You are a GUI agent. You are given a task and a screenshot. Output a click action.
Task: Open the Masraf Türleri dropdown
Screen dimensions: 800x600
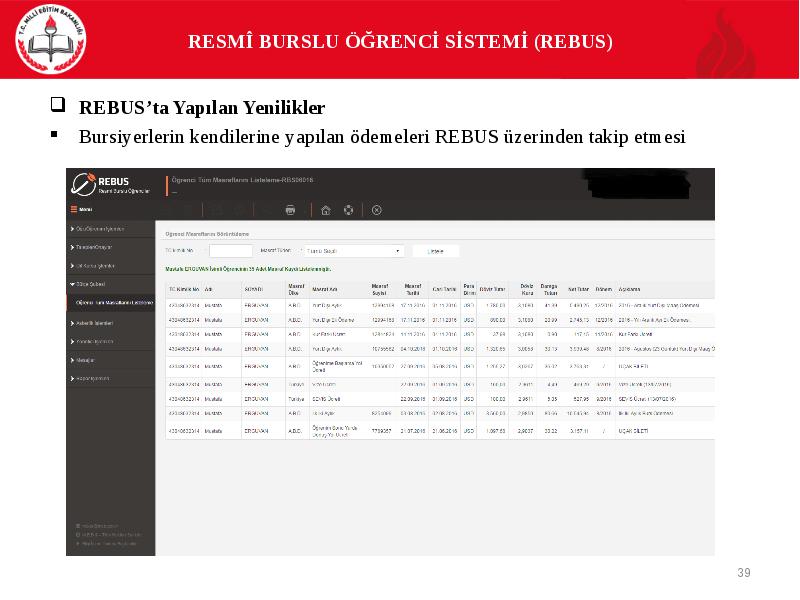pos(354,251)
